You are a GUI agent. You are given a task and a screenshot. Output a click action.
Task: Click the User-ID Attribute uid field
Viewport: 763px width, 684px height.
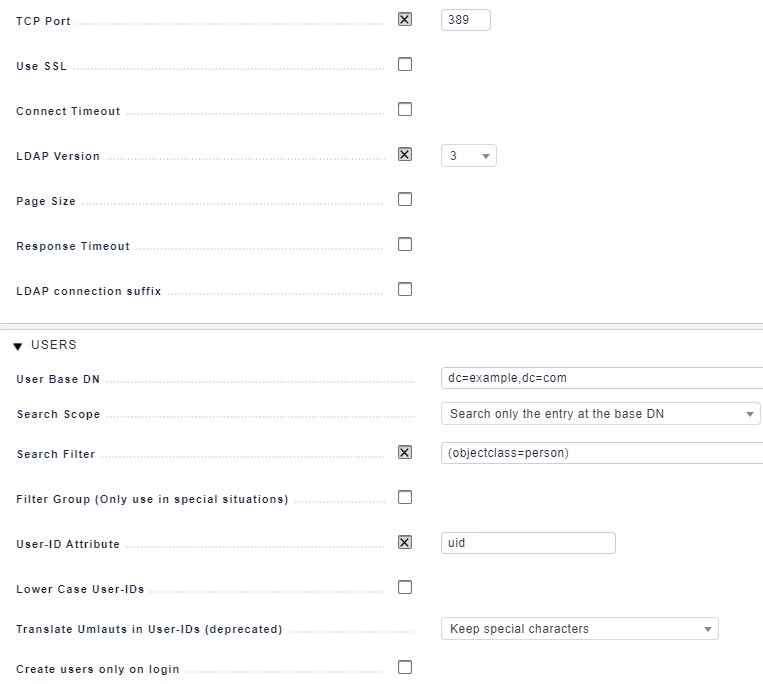click(x=528, y=543)
